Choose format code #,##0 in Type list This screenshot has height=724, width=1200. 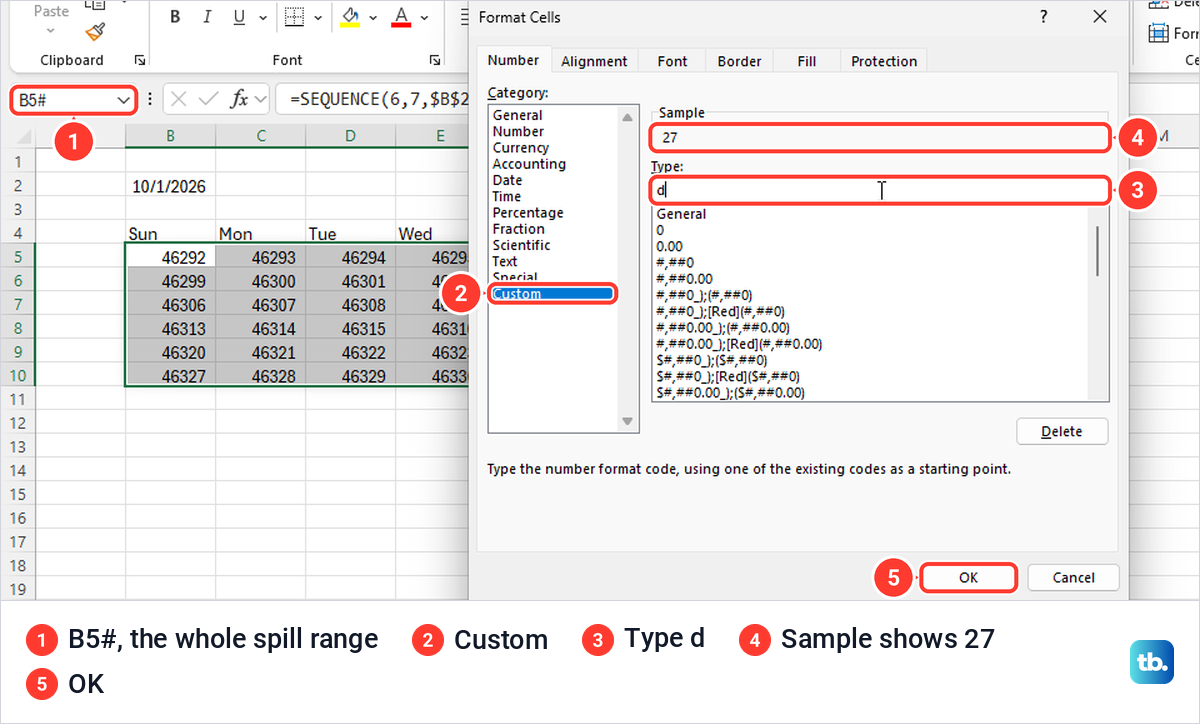coord(675,262)
